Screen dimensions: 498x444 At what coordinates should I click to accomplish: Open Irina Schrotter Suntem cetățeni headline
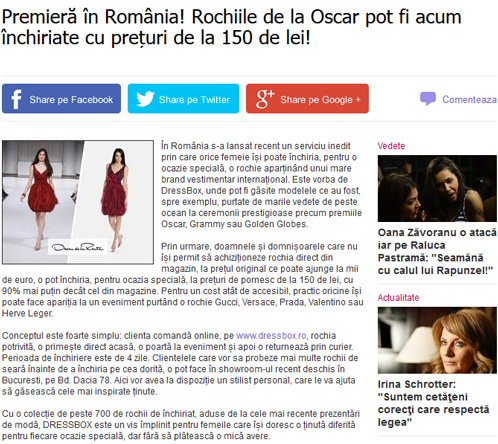tap(433, 403)
